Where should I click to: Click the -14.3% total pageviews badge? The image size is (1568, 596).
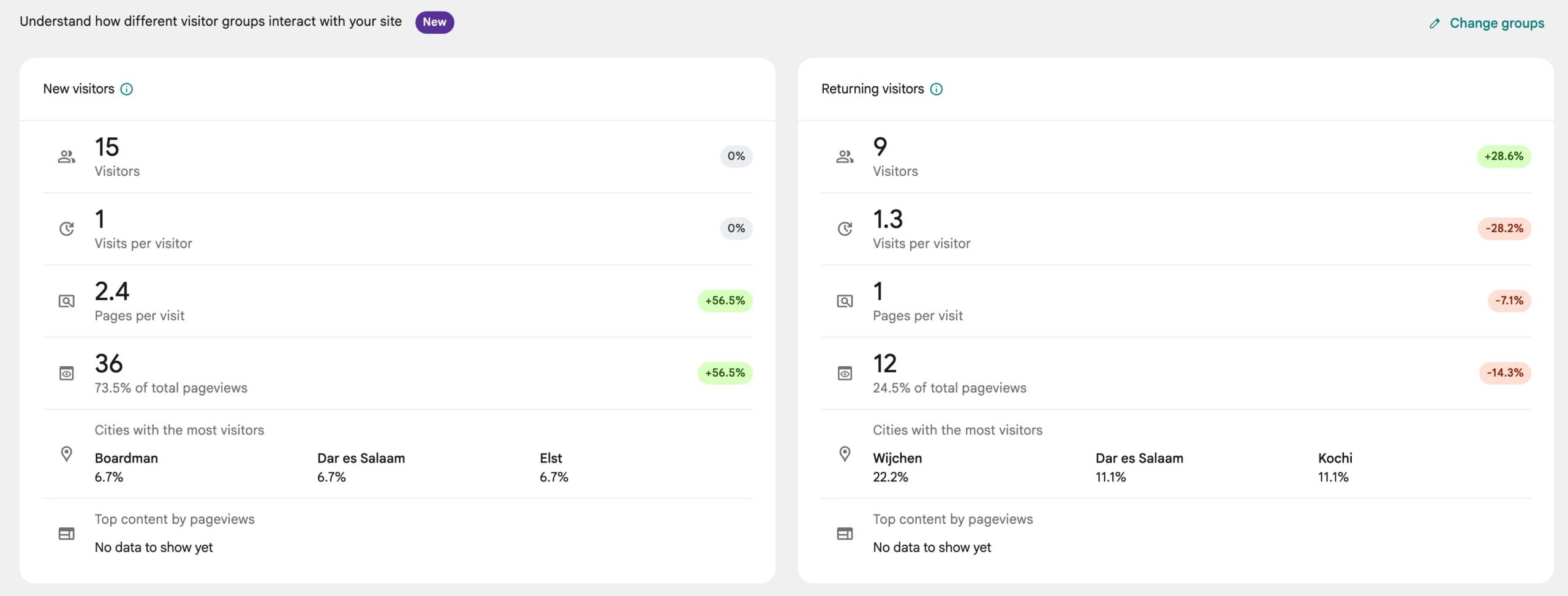(x=1504, y=373)
